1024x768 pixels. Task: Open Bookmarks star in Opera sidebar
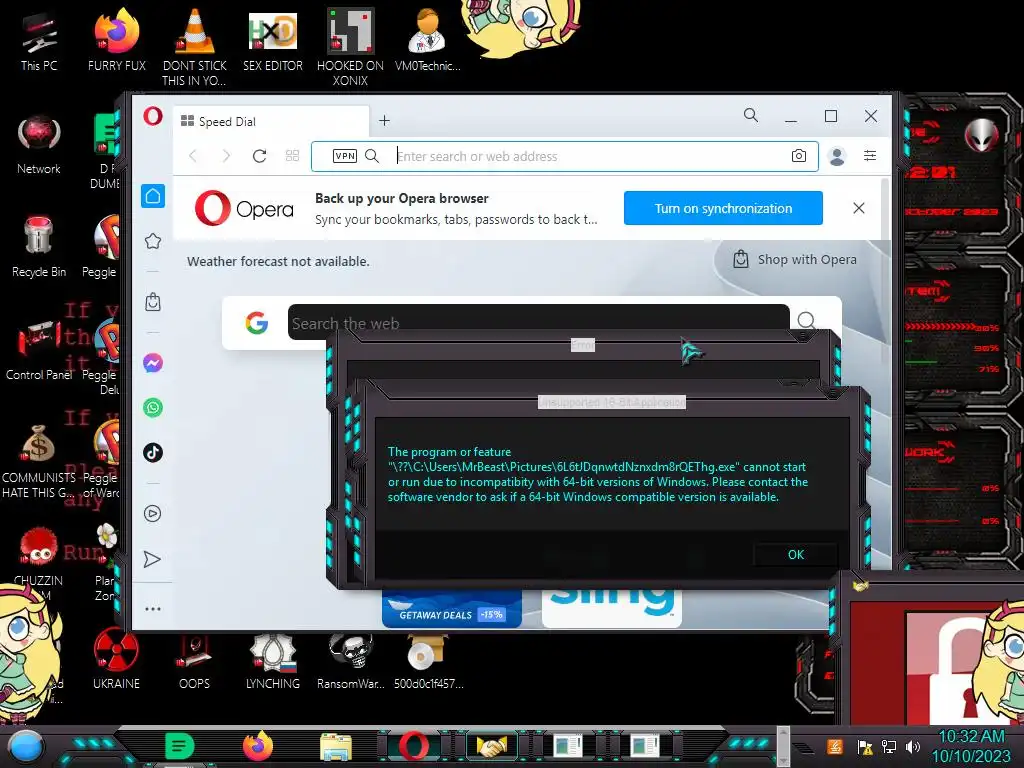(153, 241)
